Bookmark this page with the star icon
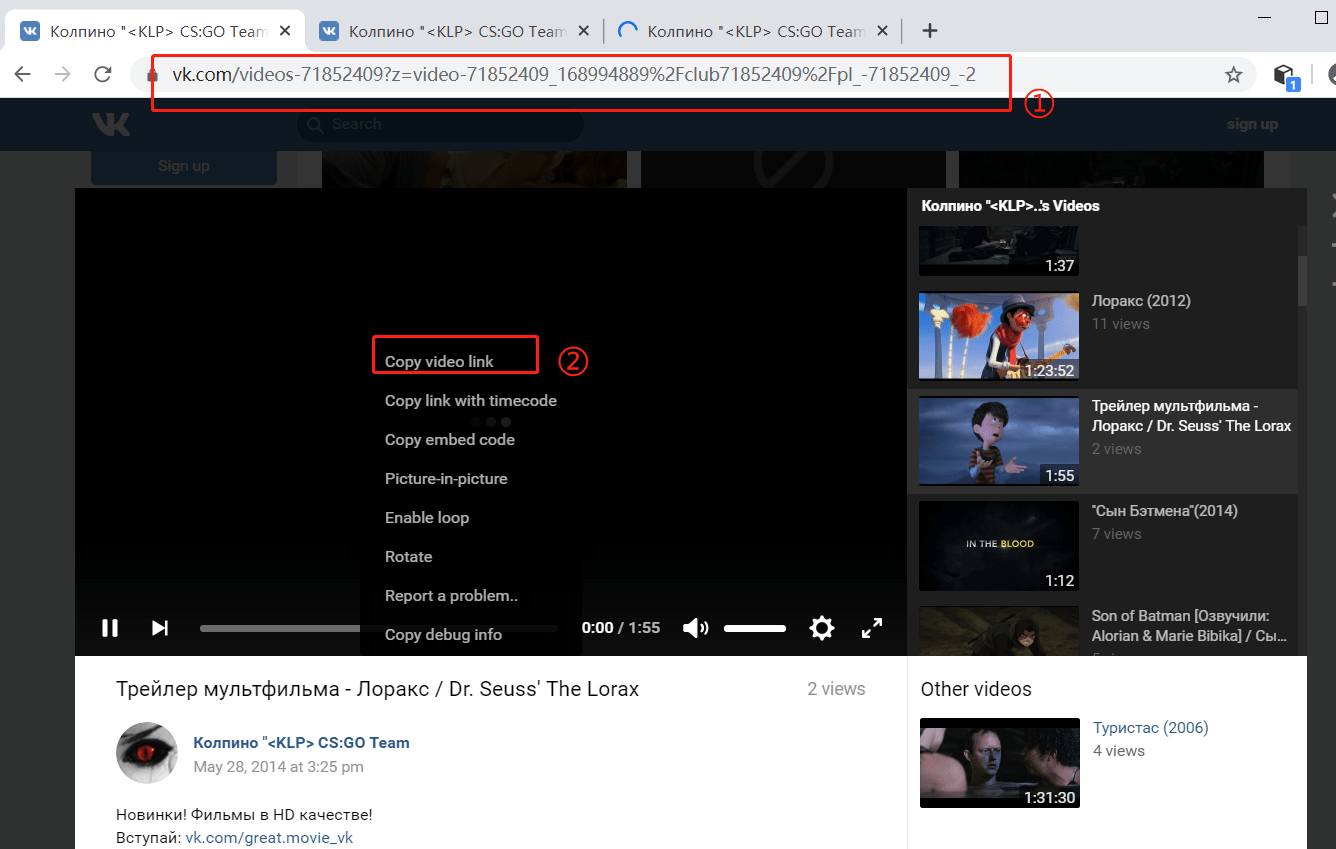The width and height of the screenshot is (1336, 849). 1234,75
